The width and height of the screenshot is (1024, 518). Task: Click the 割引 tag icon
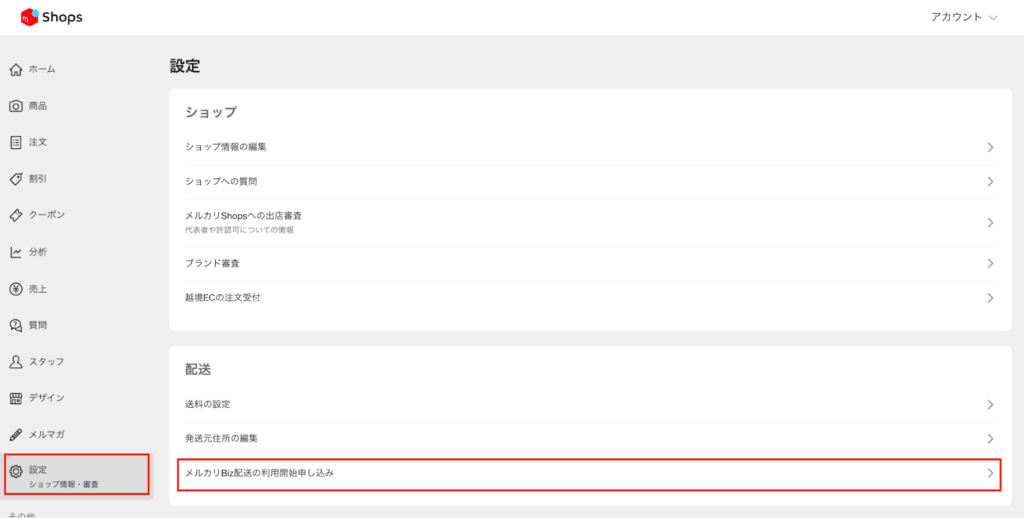16,179
